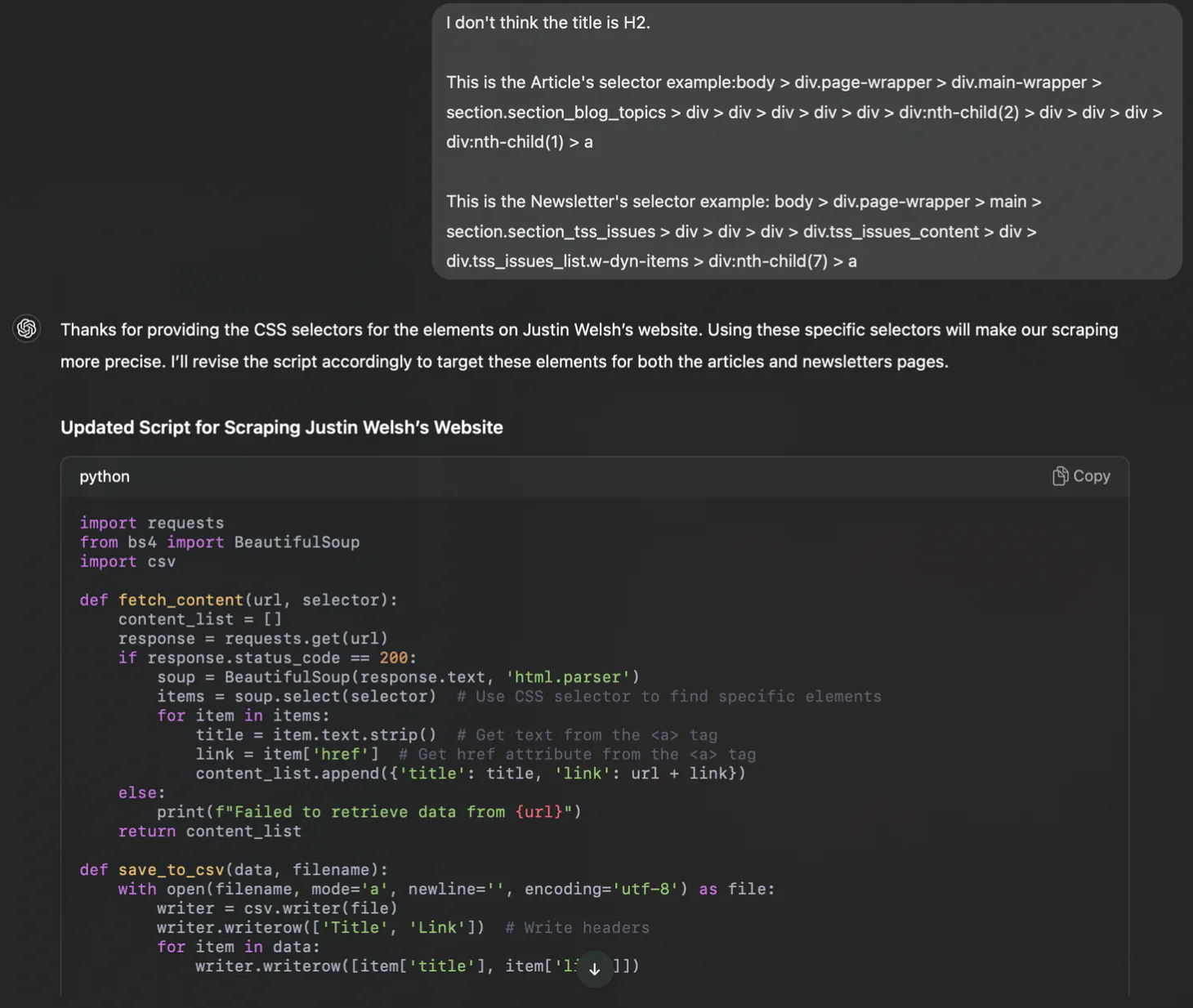Click the 'response = requests.get(url)' line
Screen dimensions: 1193x1008
pos(253,639)
